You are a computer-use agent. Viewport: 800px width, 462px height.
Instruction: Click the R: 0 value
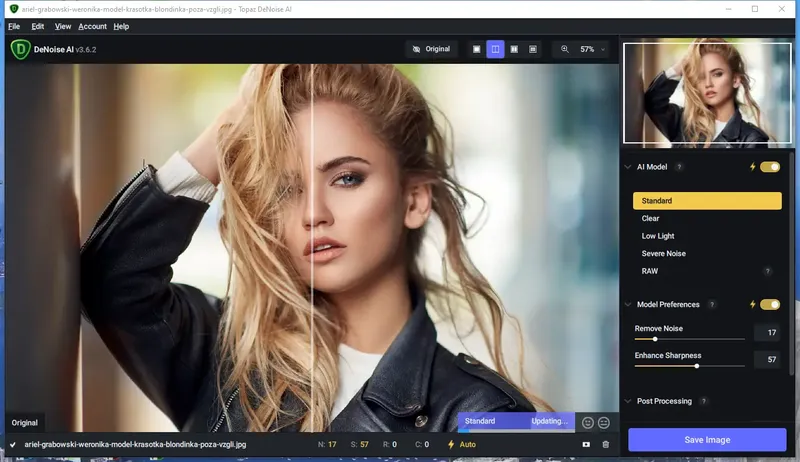[x=390, y=445]
